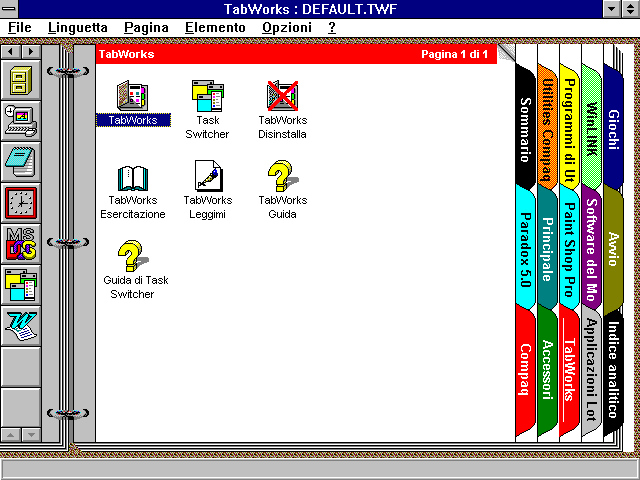Switch to the Giochi tab
Viewport: 640px width, 480px height.
(x=613, y=129)
